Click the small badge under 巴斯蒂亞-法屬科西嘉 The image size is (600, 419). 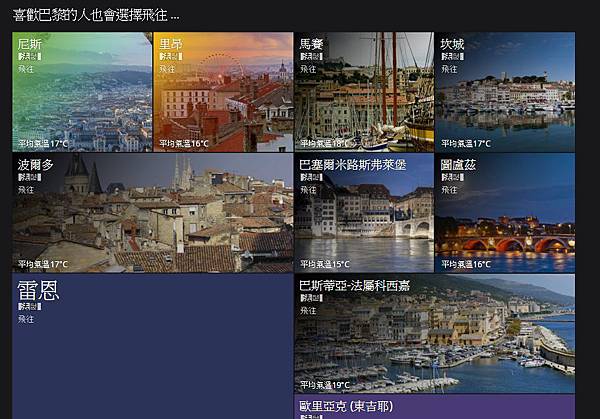point(311,298)
